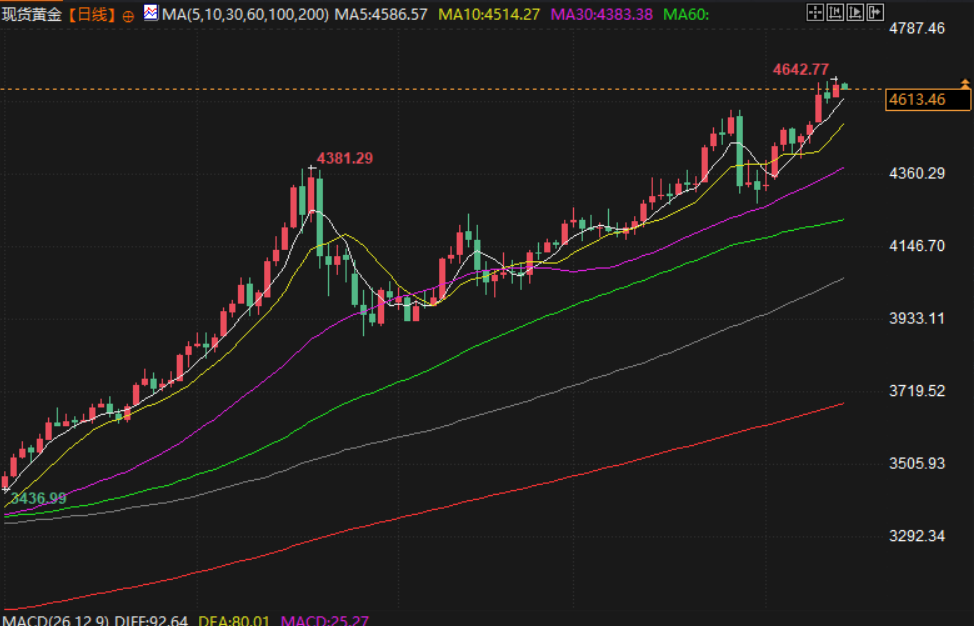Open MA(5,10,30,60,100,200) indicator settings

coord(245,14)
